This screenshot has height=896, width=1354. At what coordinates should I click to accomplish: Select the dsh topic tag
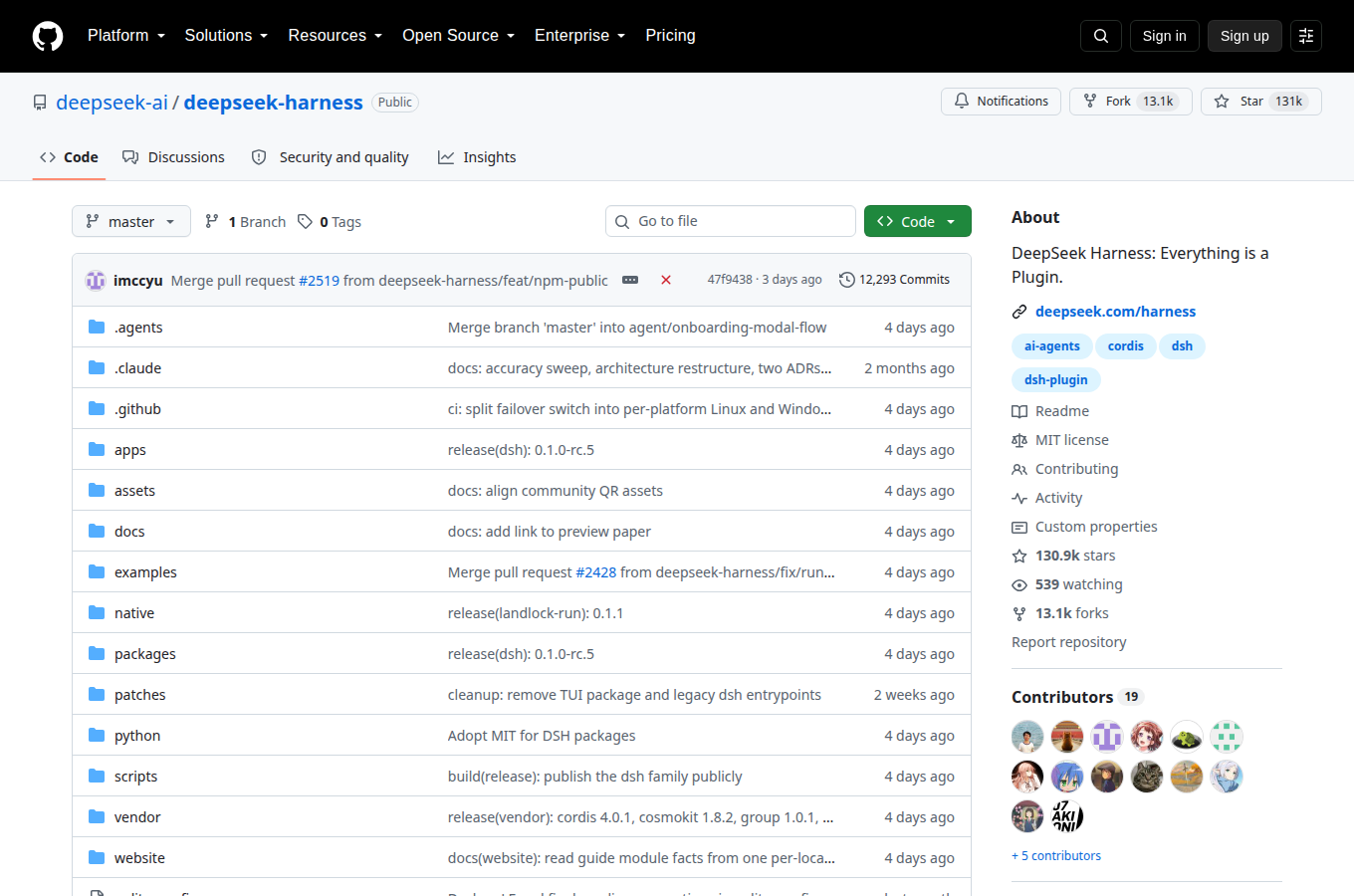pyautogui.click(x=1182, y=346)
